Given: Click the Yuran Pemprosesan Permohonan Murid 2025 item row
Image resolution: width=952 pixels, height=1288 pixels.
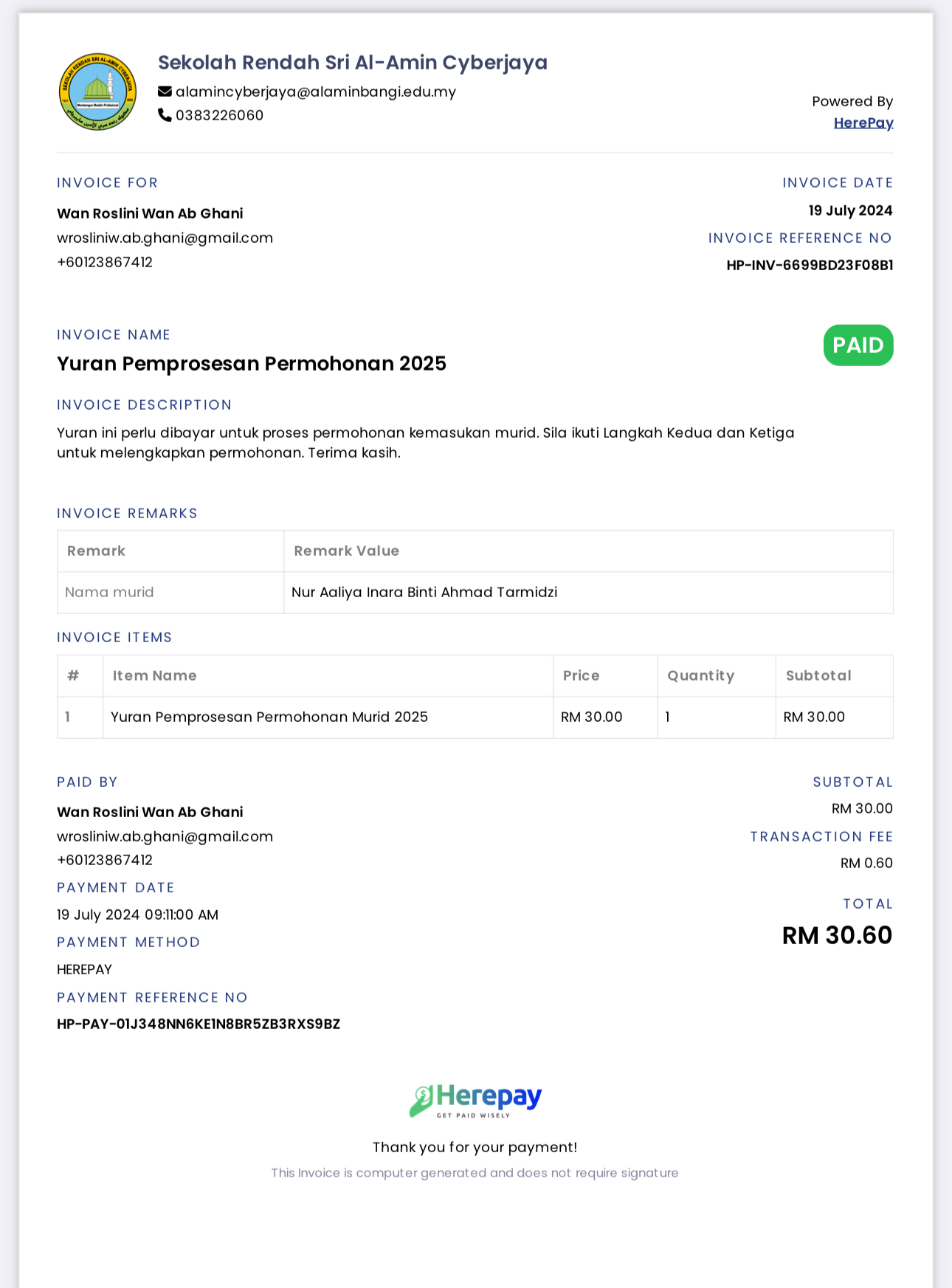Looking at the screenshot, I should pyautogui.click(x=475, y=717).
